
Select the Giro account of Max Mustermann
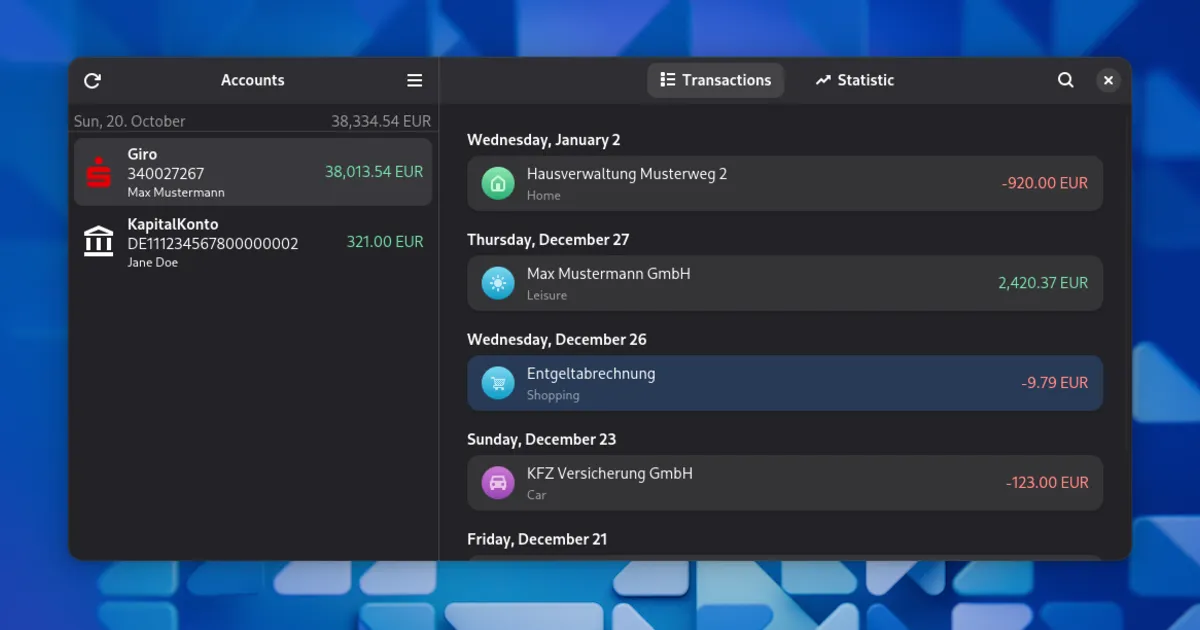(x=252, y=173)
